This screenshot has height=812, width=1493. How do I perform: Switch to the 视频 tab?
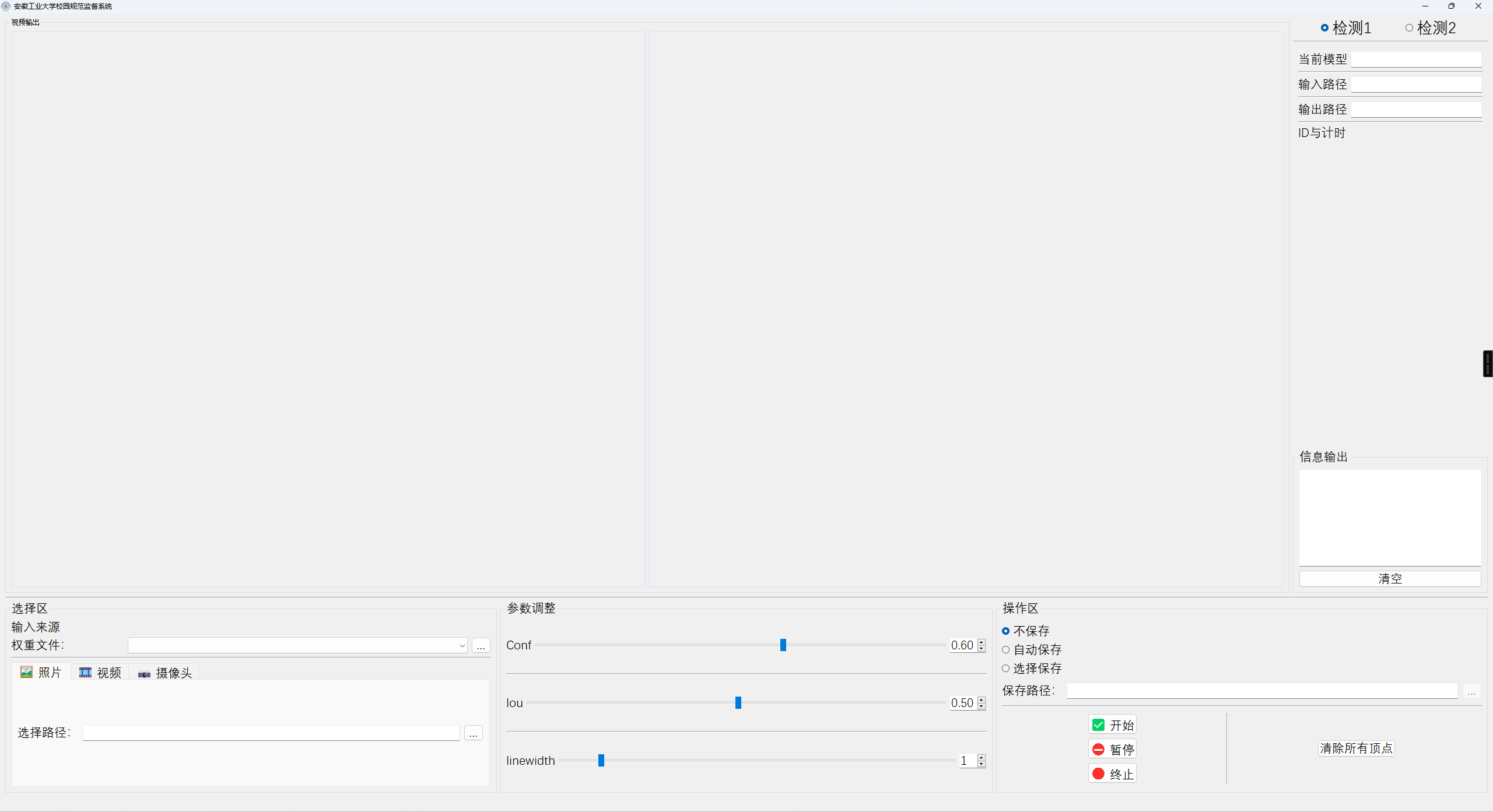[x=100, y=672]
